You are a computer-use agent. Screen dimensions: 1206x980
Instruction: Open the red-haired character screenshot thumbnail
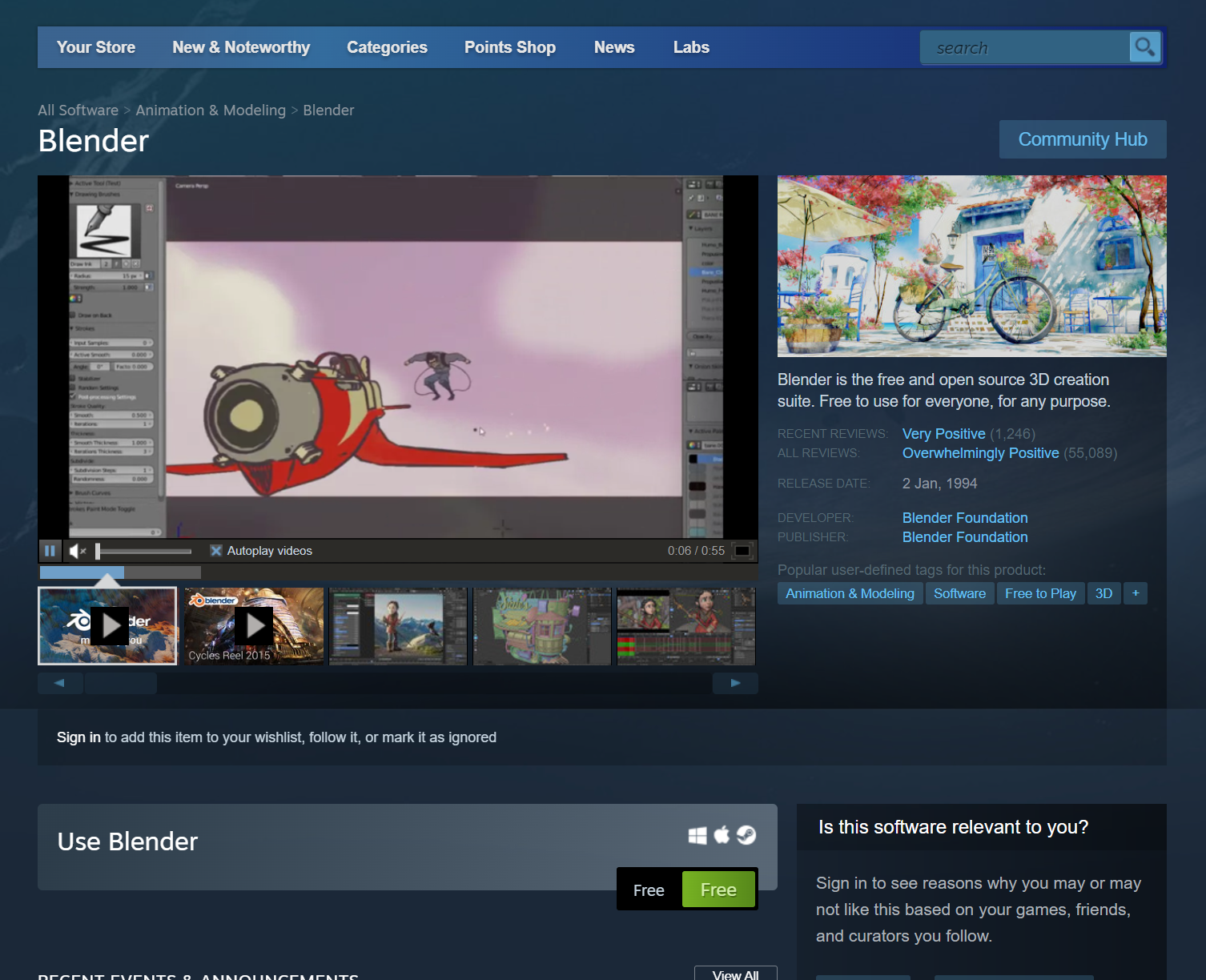pos(686,626)
